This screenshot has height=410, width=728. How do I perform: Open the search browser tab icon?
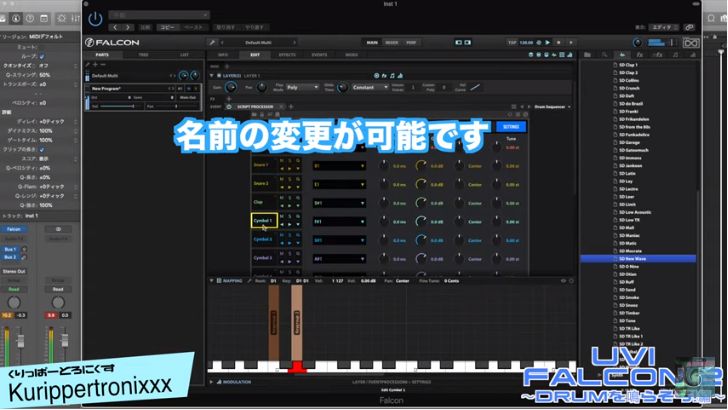pyautogui.click(x=604, y=55)
